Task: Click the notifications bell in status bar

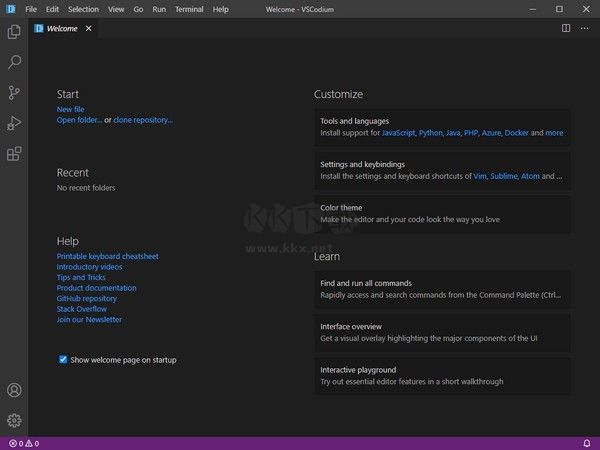Action: [586, 443]
